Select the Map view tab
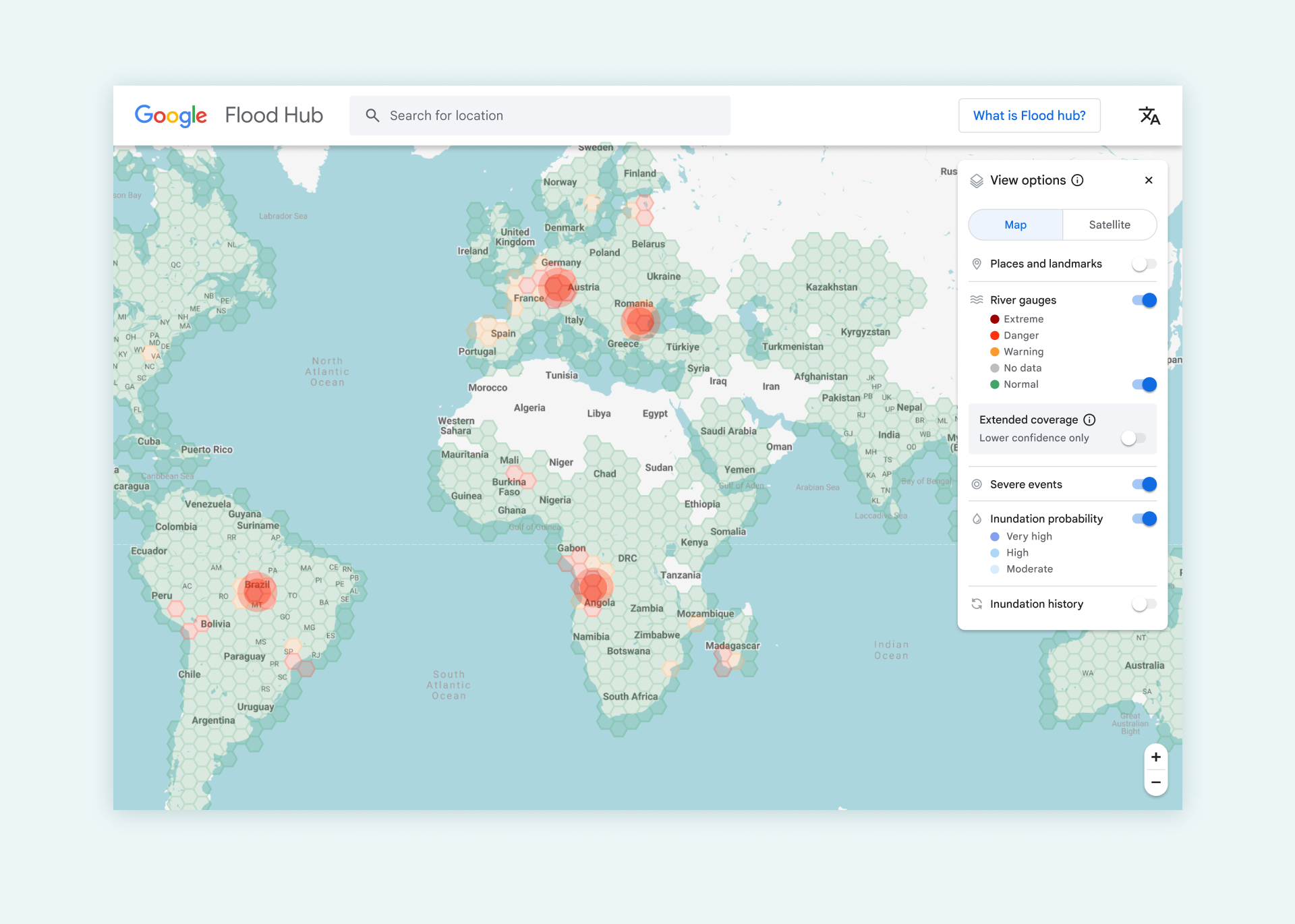Image resolution: width=1295 pixels, height=924 pixels. [1015, 225]
